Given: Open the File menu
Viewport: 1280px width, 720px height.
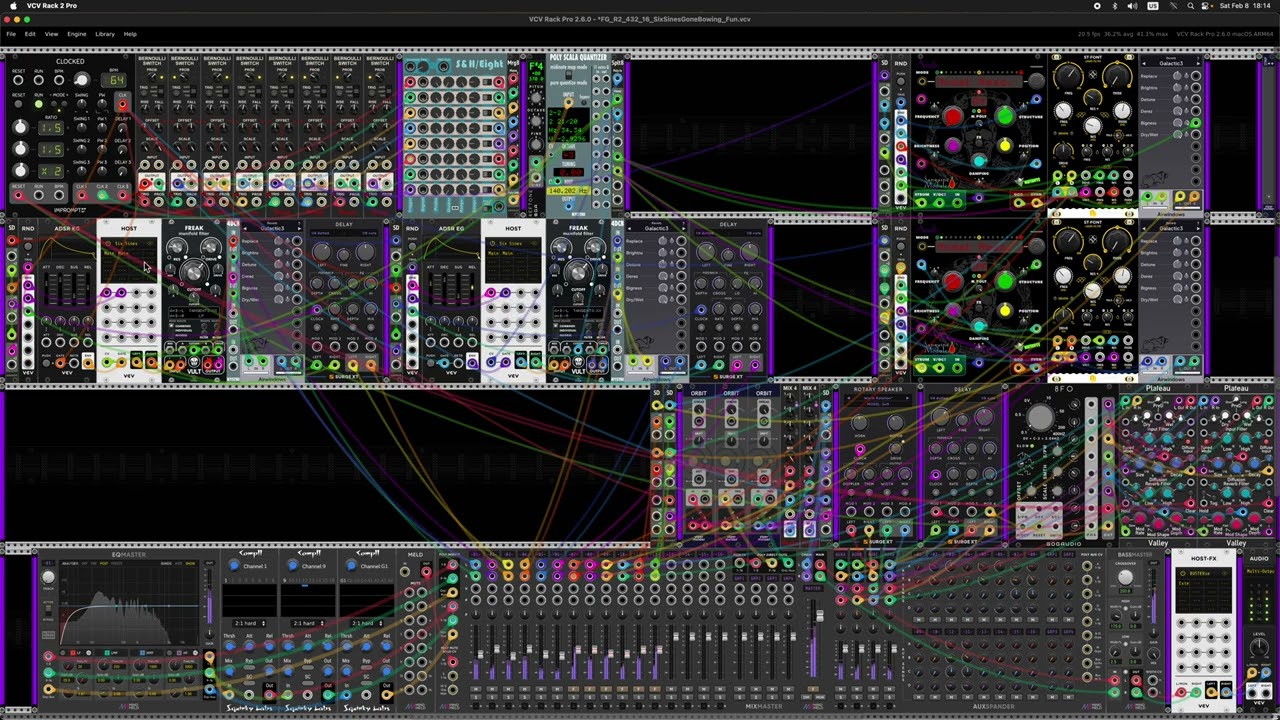Looking at the screenshot, I should coord(11,34).
